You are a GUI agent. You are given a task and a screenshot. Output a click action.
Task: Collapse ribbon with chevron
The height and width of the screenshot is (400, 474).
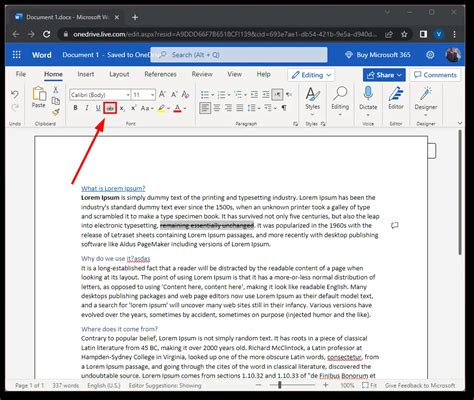point(460,124)
